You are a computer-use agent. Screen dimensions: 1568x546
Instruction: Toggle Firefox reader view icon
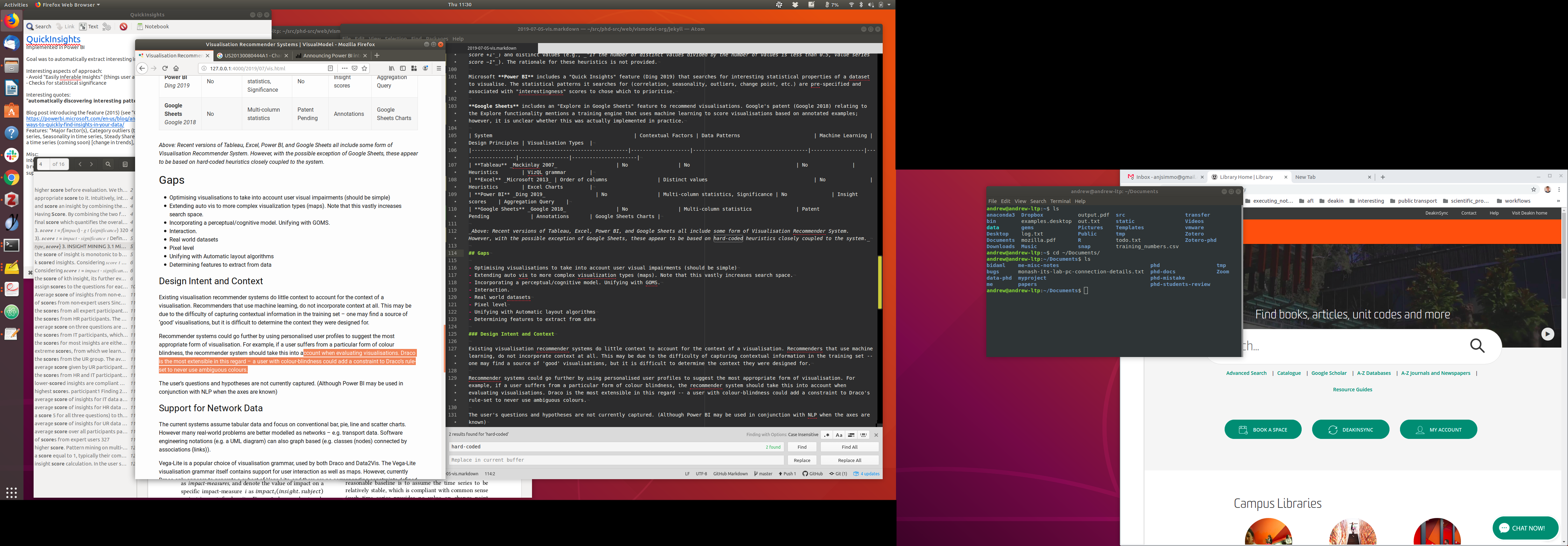point(330,68)
